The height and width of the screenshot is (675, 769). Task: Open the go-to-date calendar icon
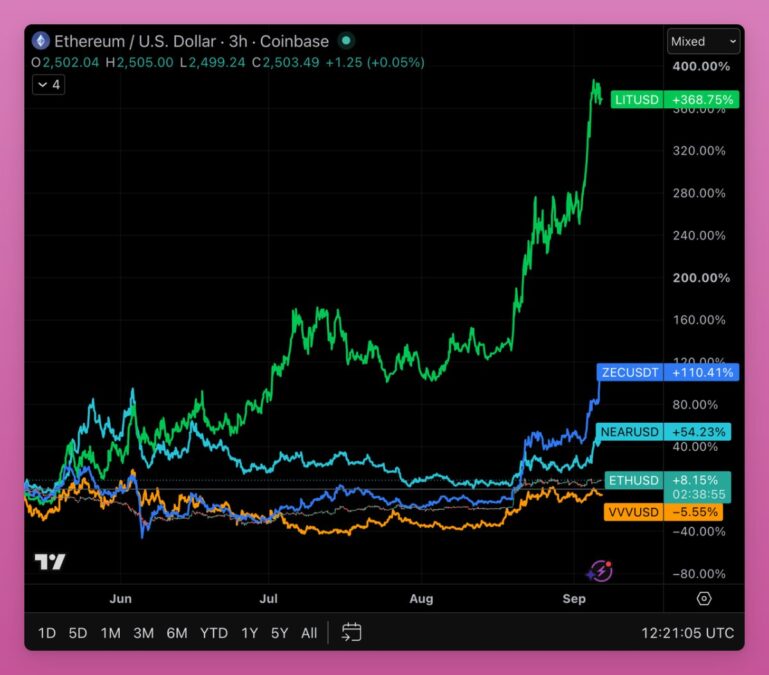pyautogui.click(x=351, y=632)
